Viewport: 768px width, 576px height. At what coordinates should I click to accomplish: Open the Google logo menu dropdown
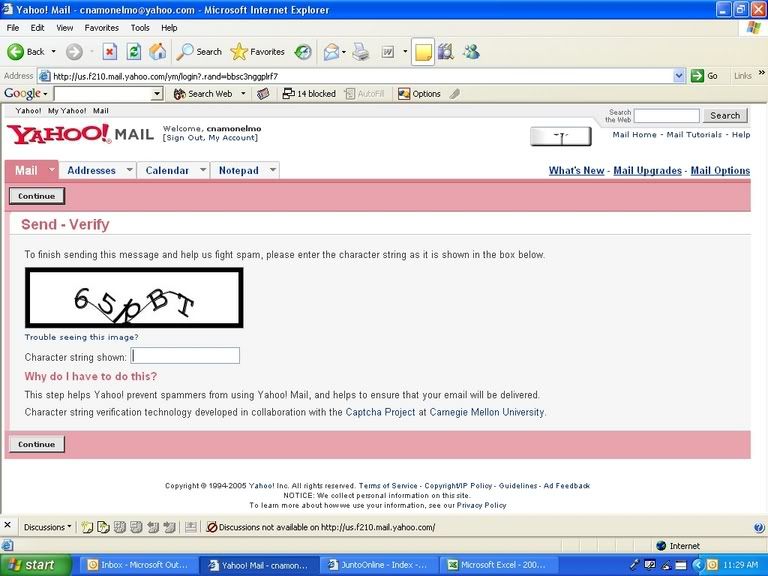click(x=45, y=94)
